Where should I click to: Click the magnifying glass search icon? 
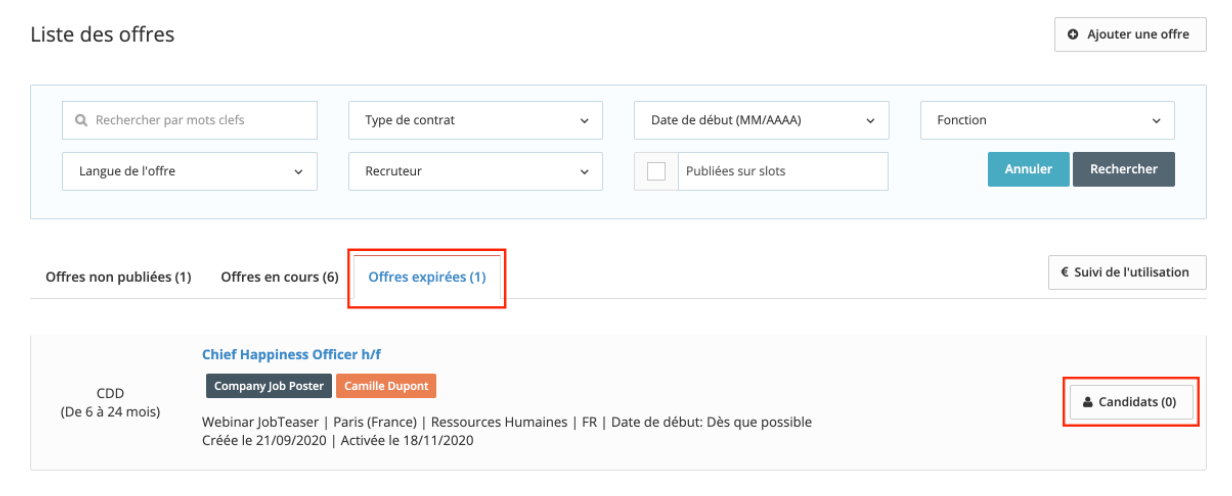coord(82,120)
